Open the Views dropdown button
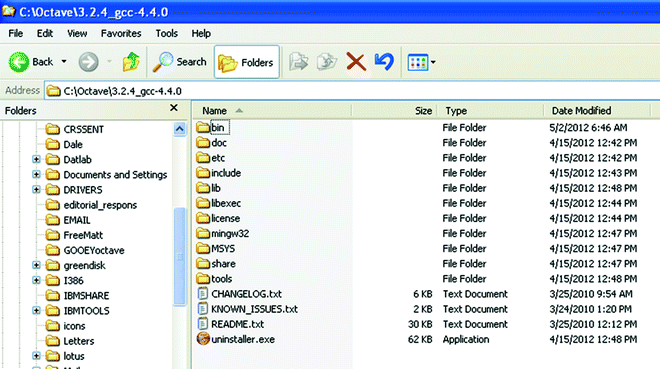 [x=421, y=62]
